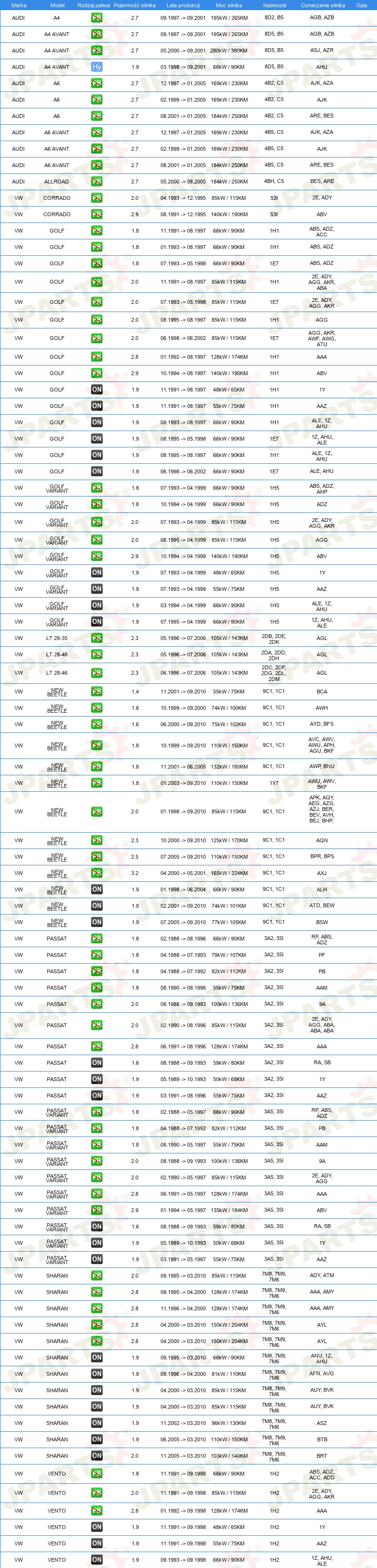Select the petrol icon in the Passat 2.0 9A sedan row
This screenshot has height=1568, width=377.
tap(96, 1005)
